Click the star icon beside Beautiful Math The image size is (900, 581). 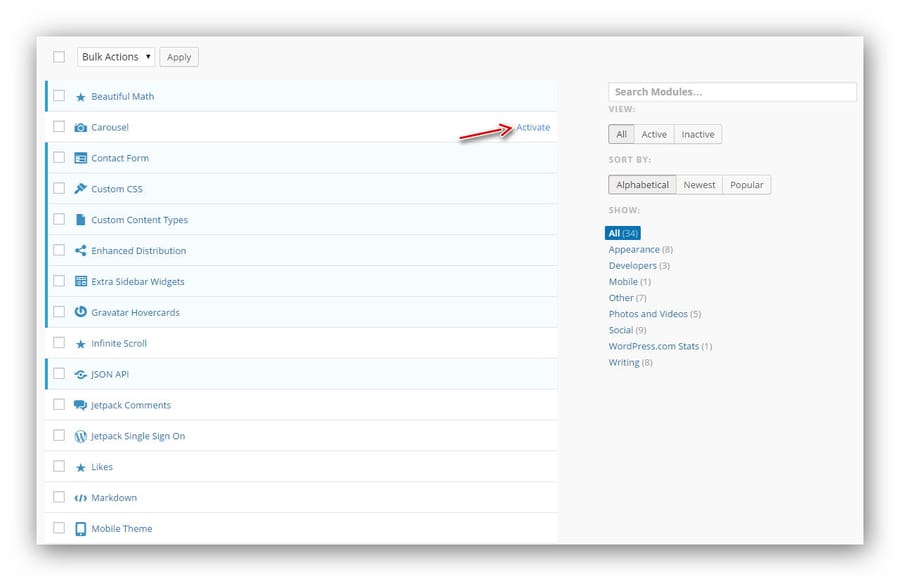pyautogui.click(x=80, y=97)
